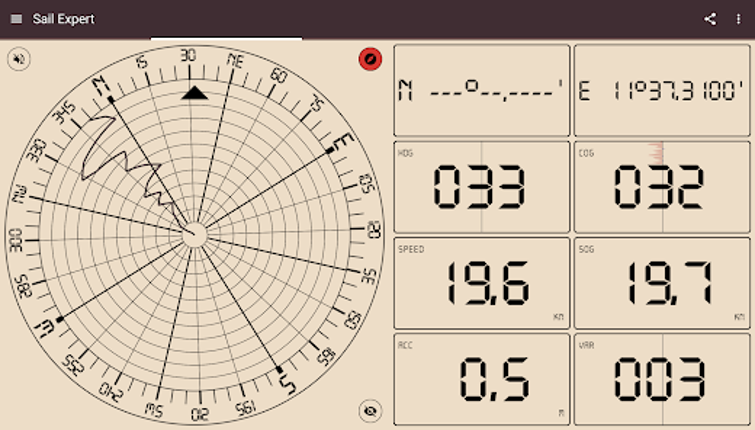Open the HDG heading readout panel
Viewport: 755px width, 430px height.
[481, 187]
